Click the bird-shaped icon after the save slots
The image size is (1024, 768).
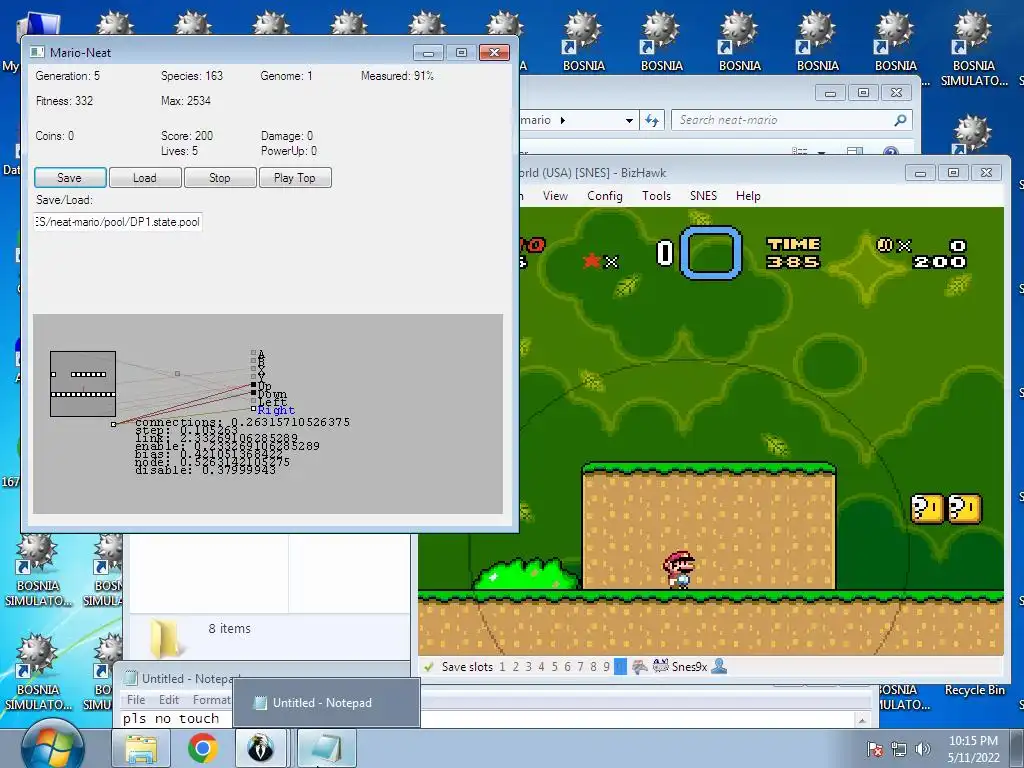[639, 667]
